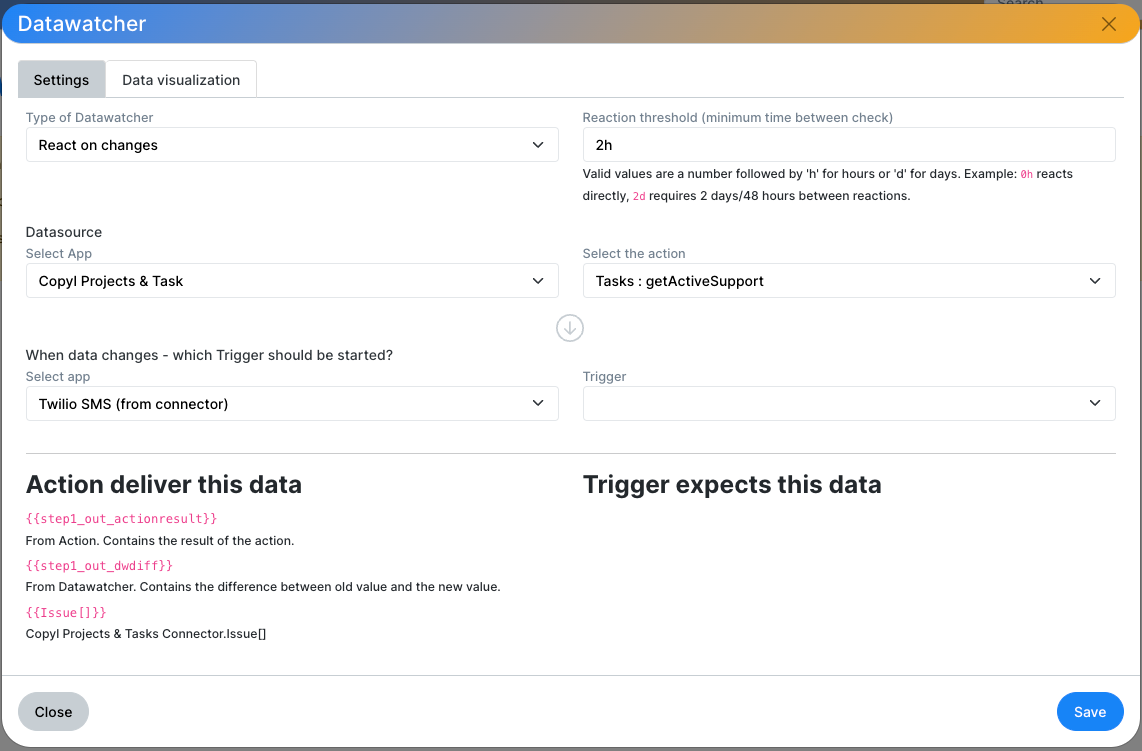Expand the Datasource Select App dropdown
Viewport: 1142px width, 751px height.
point(292,280)
